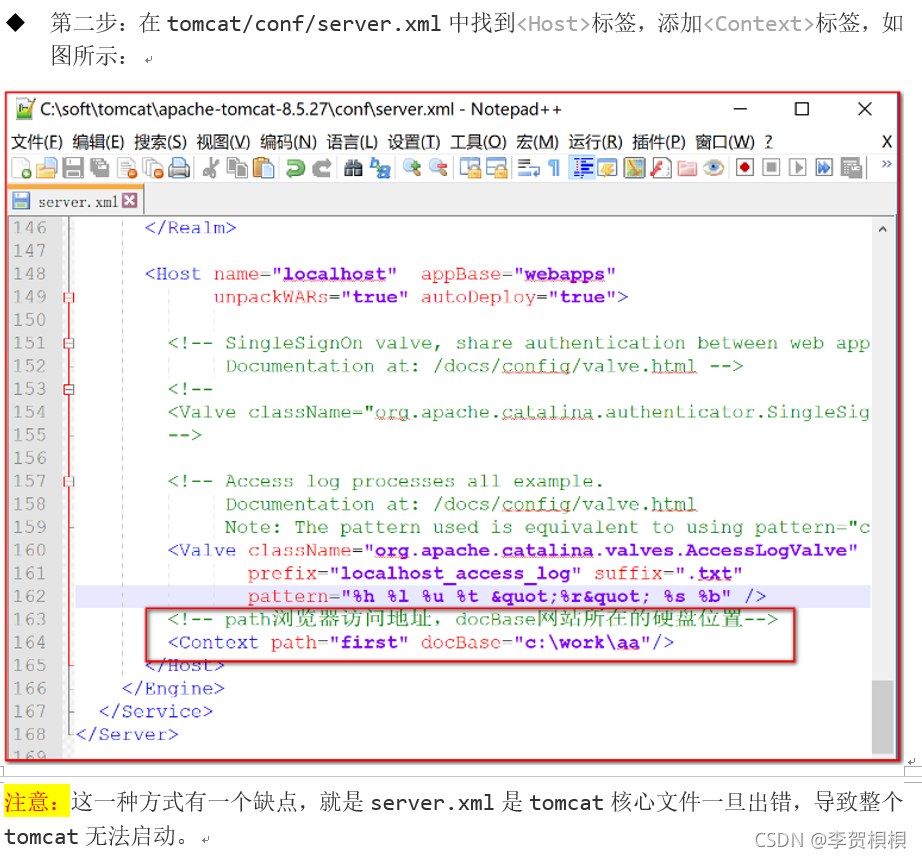
Task: Click the save recorded macro icon
Action: point(851,168)
